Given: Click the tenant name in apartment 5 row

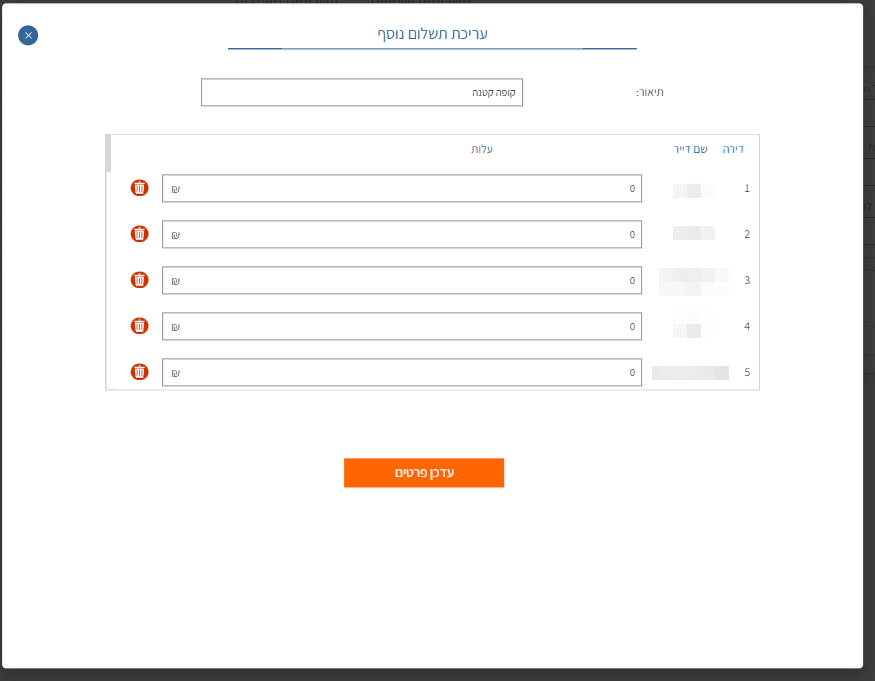Looking at the screenshot, I should coord(690,373).
